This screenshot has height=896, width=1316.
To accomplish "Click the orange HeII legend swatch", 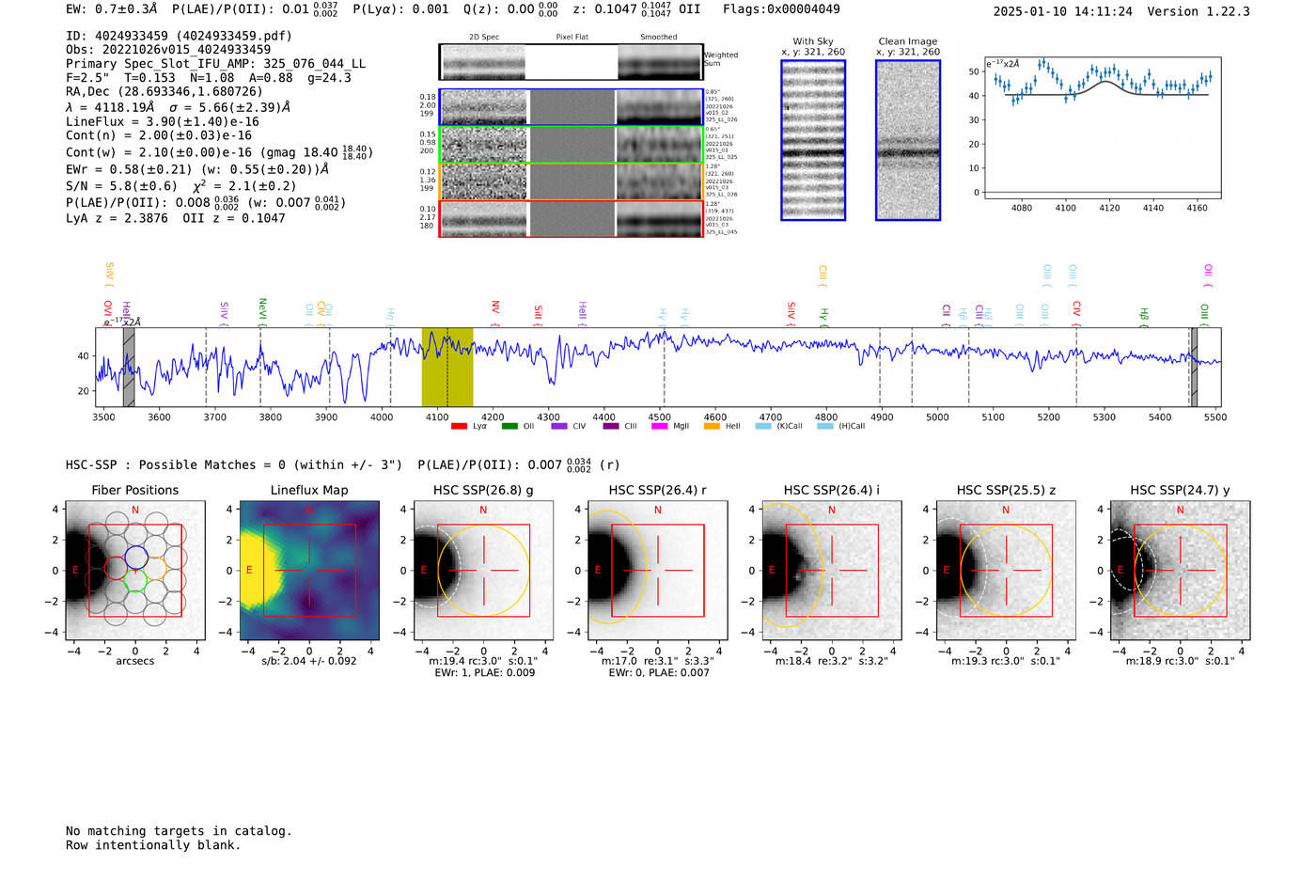I will click(x=712, y=426).
